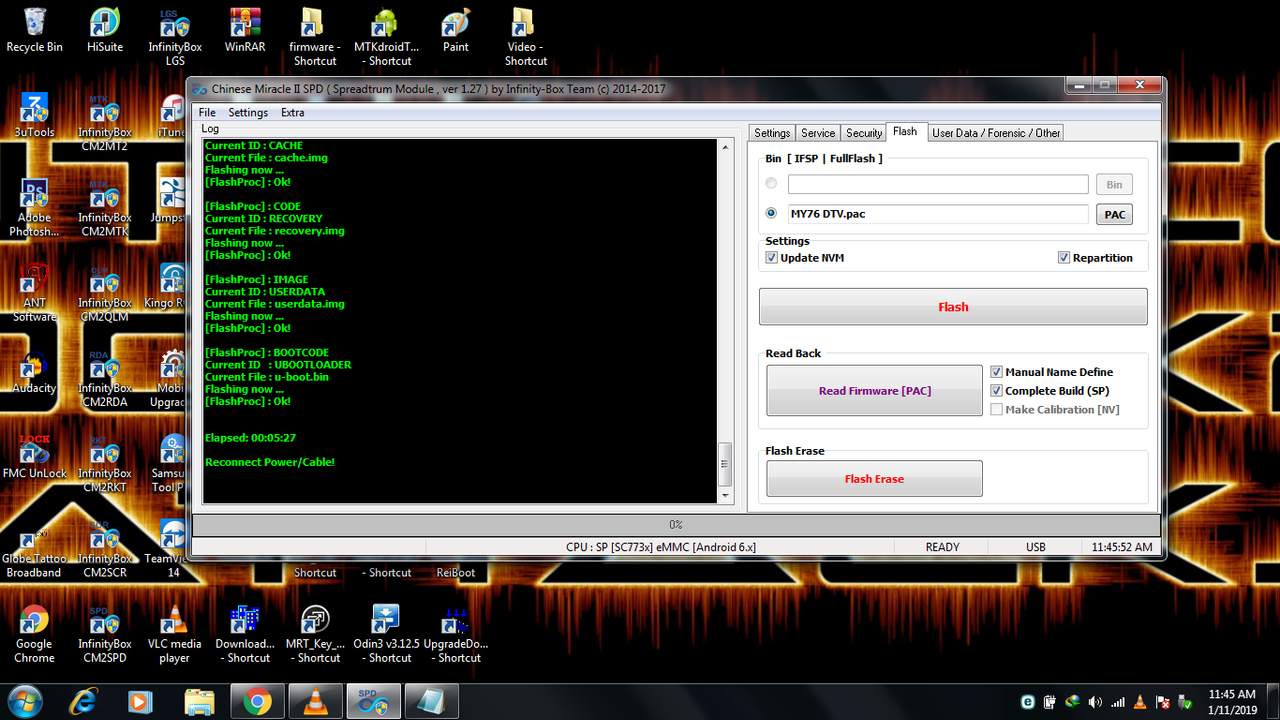Open the Paint desktop icon
This screenshot has height=720, width=1280.
[x=456, y=30]
